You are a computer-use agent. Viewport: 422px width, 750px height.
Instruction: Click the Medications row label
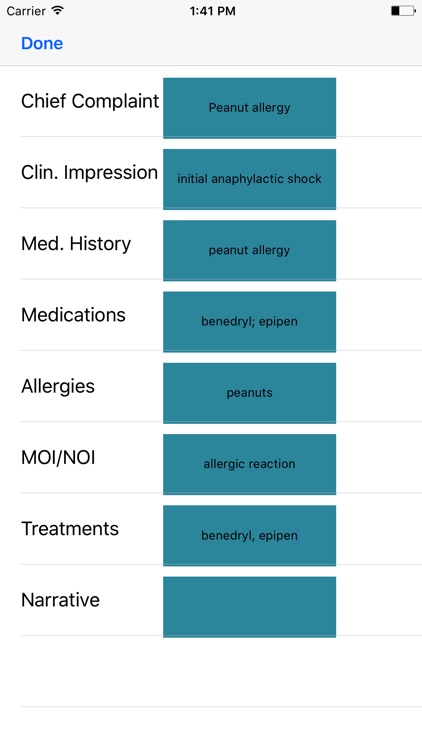coord(73,315)
